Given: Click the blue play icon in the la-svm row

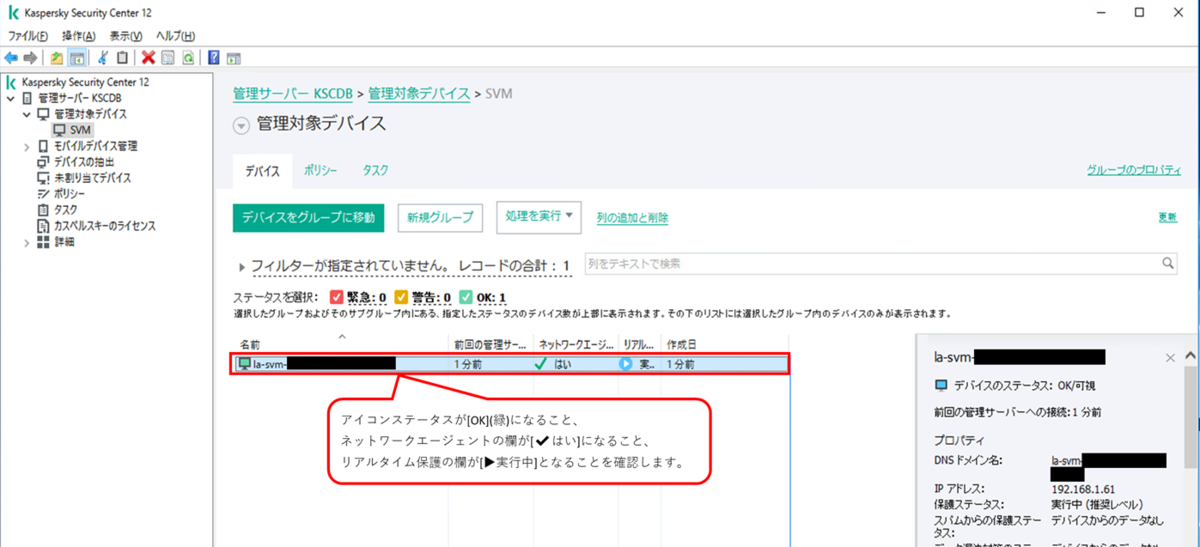Looking at the screenshot, I should pos(626,365).
